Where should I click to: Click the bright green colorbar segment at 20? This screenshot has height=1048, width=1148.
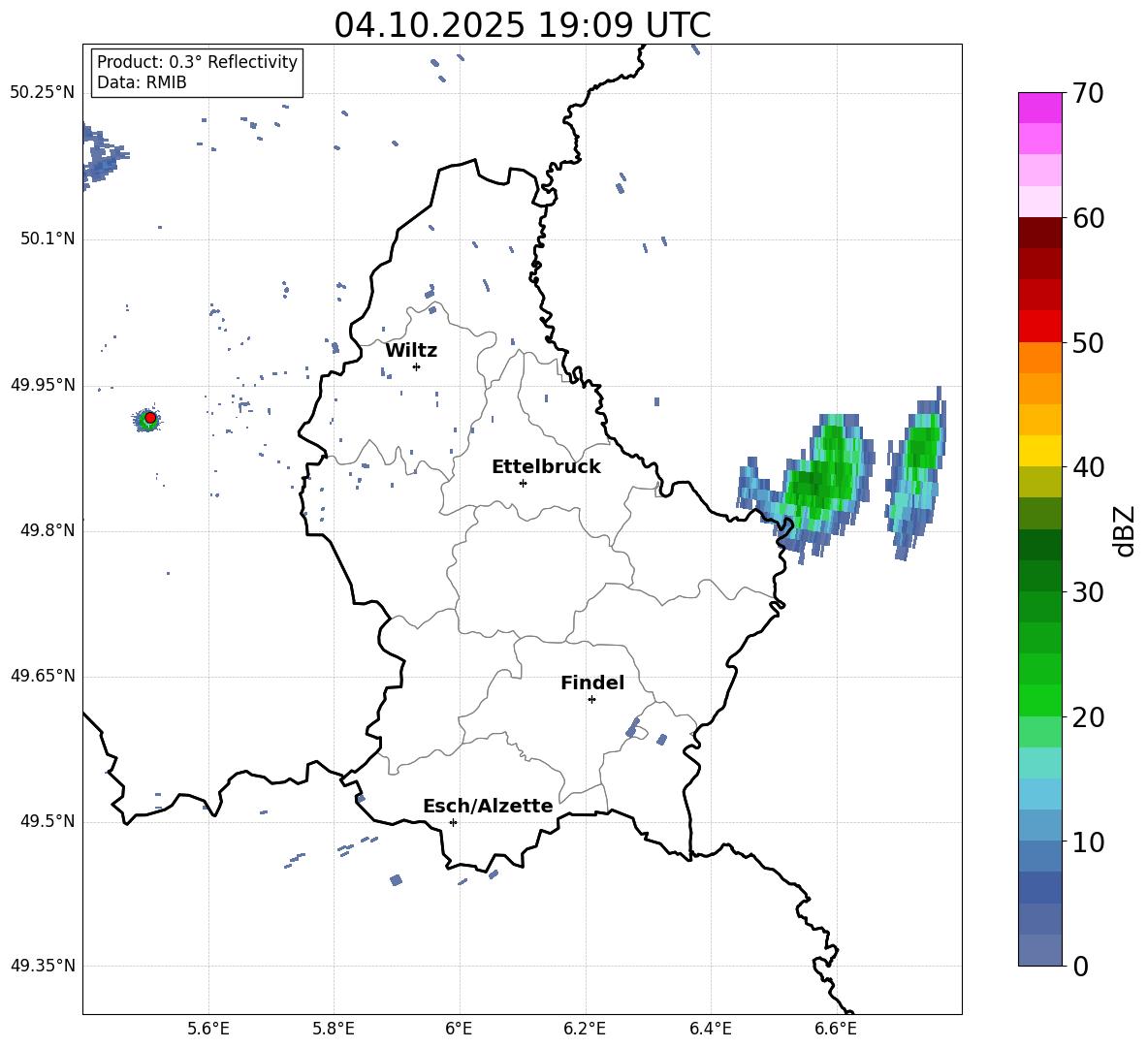coord(1040,700)
